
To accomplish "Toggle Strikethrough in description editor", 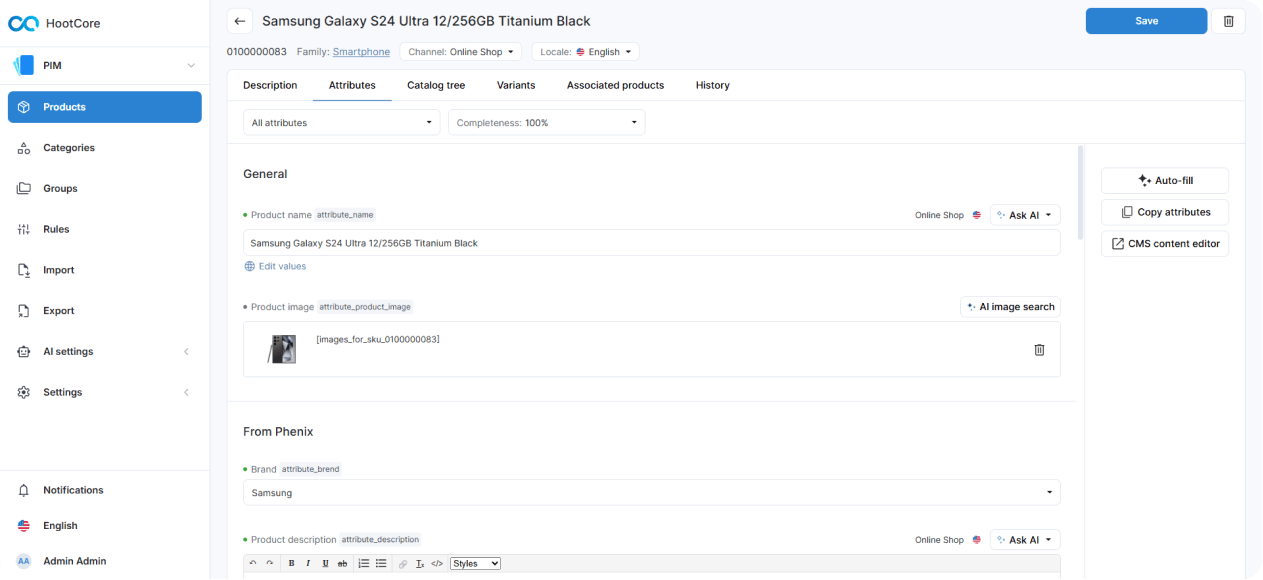I will [x=342, y=564].
